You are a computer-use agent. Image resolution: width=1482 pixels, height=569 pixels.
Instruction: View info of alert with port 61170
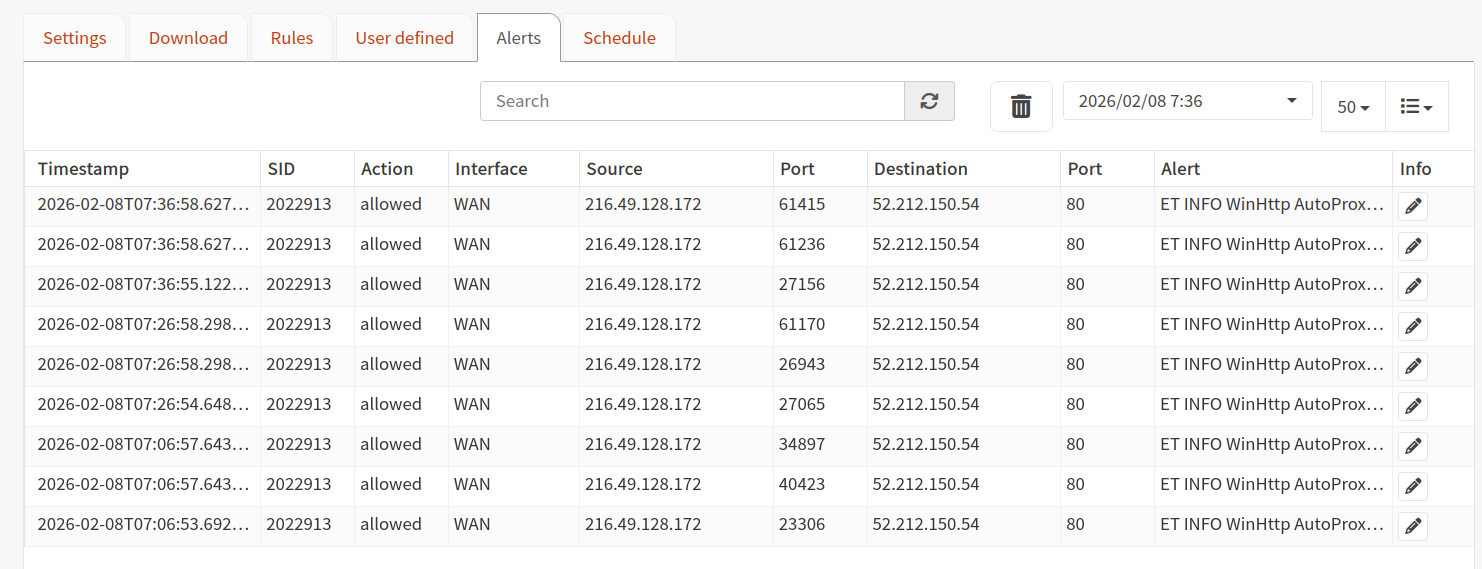[x=1412, y=326]
